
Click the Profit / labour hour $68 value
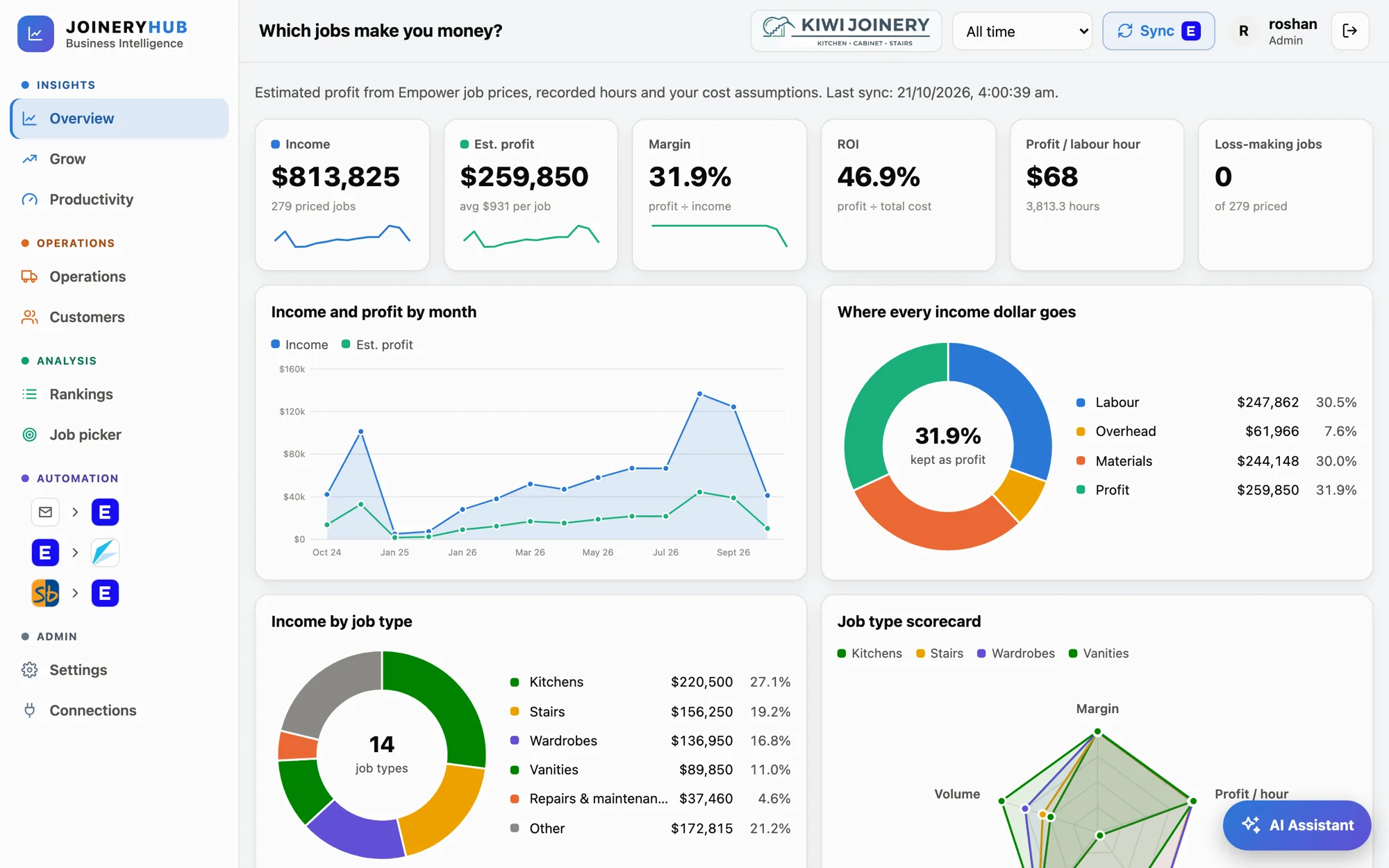1052,177
